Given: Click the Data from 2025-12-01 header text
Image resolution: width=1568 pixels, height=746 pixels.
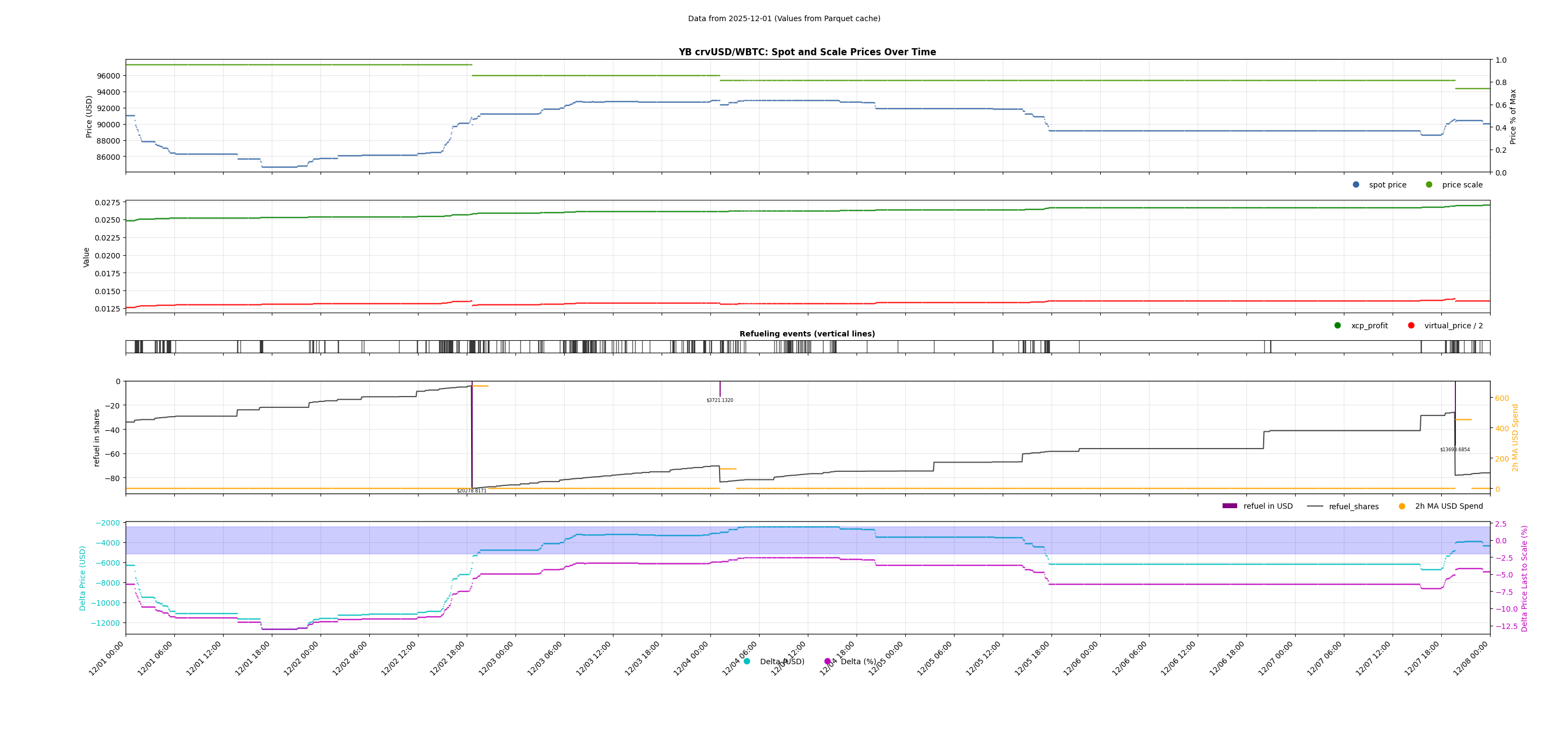Looking at the screenshot, I should 784,19.
